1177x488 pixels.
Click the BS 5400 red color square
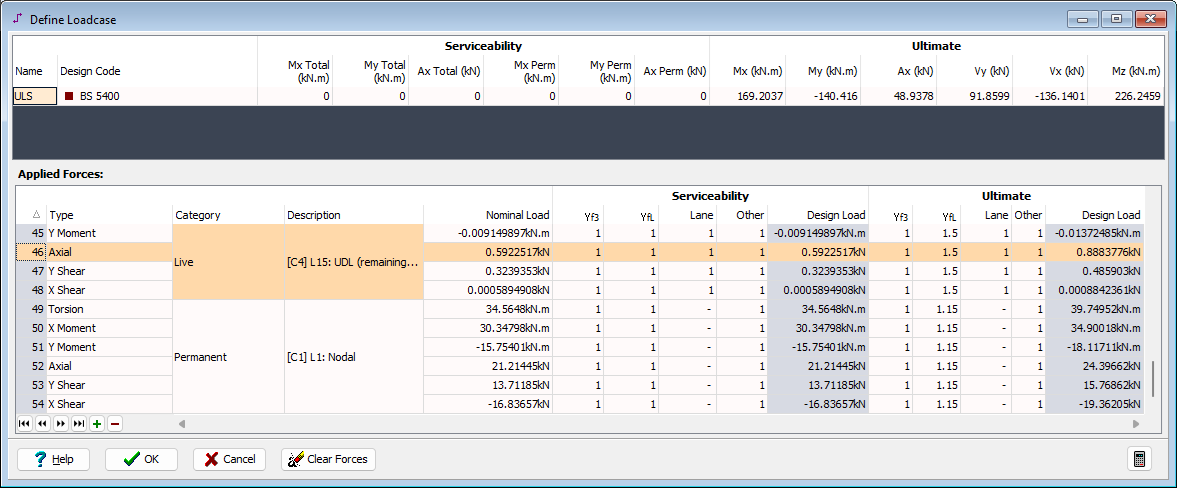tap(69, 96)
